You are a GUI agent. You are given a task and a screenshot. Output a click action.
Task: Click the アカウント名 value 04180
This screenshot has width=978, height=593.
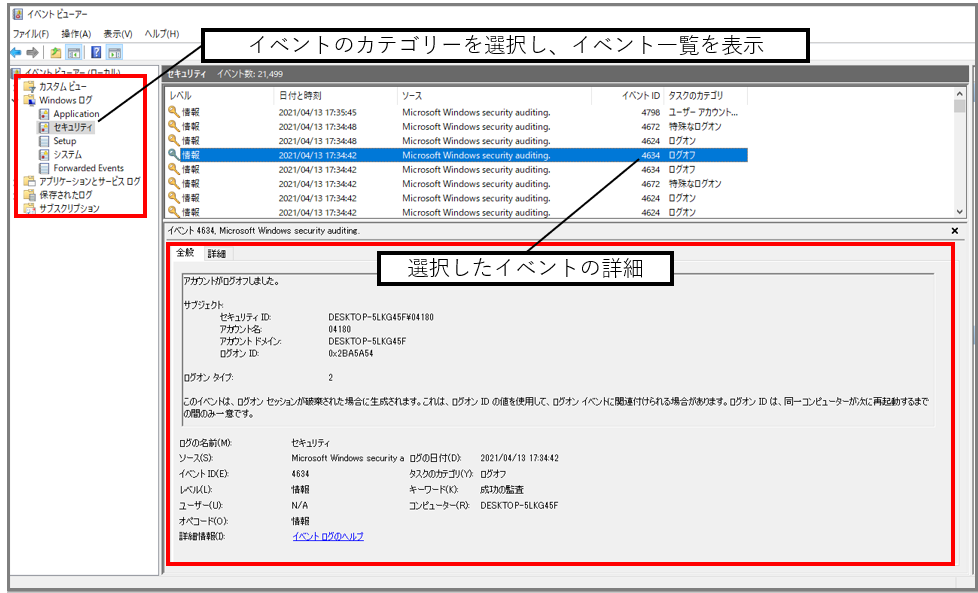(x=339, y=329)
